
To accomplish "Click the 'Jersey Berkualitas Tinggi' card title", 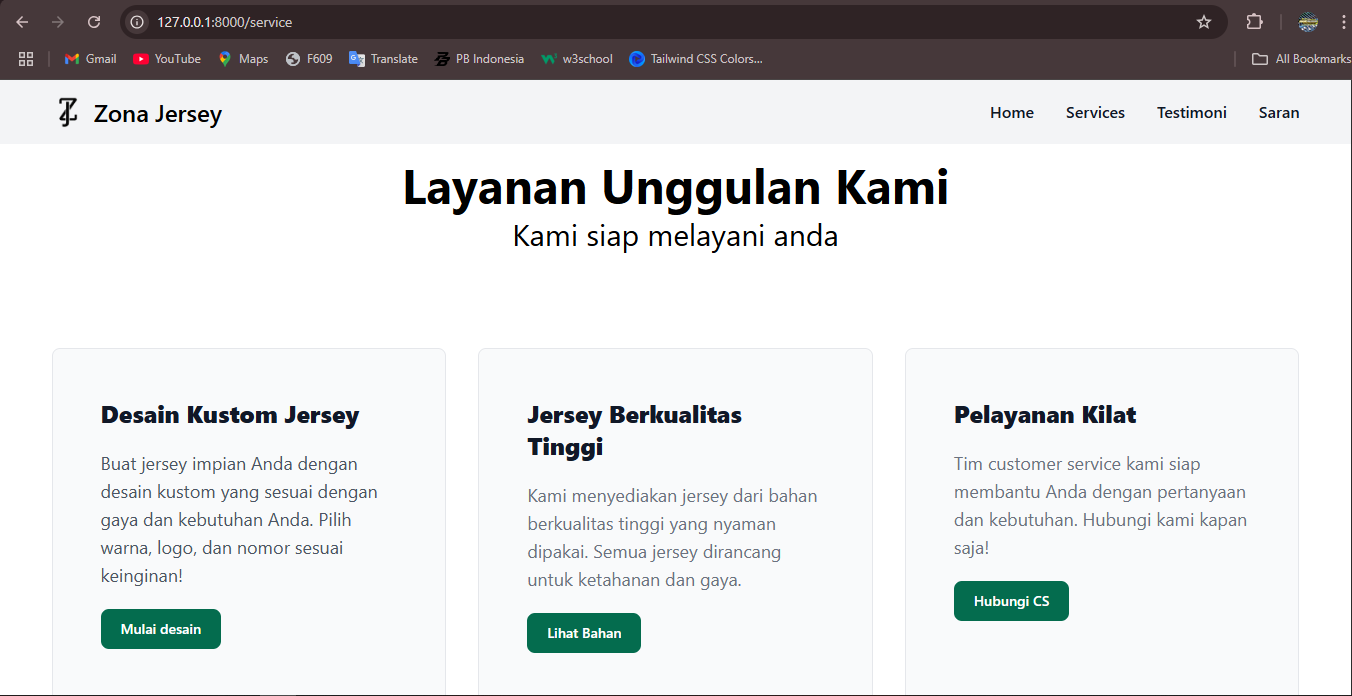I will click(635, 431).
